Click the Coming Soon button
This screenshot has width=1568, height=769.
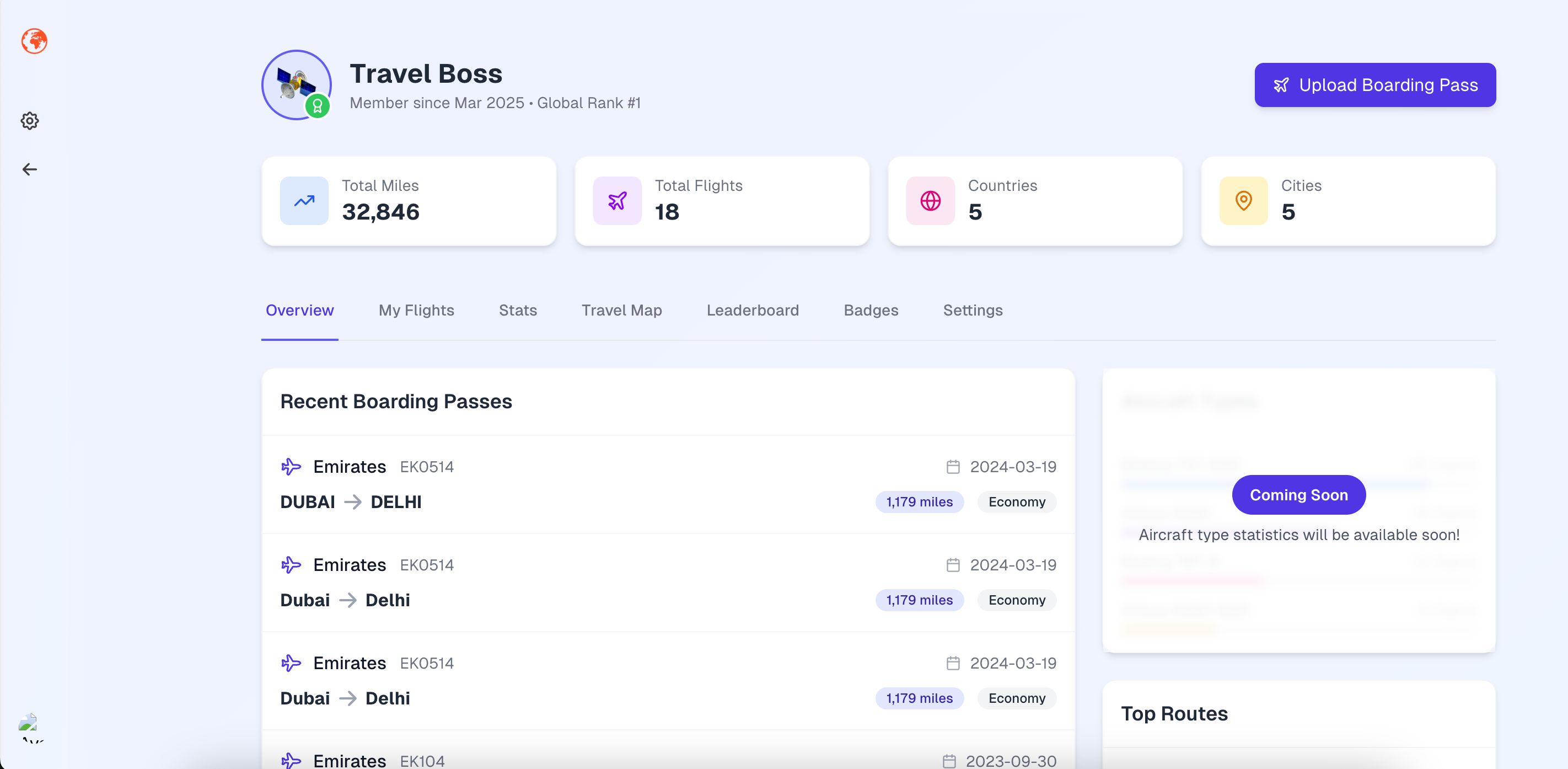tap(1298, 495)
